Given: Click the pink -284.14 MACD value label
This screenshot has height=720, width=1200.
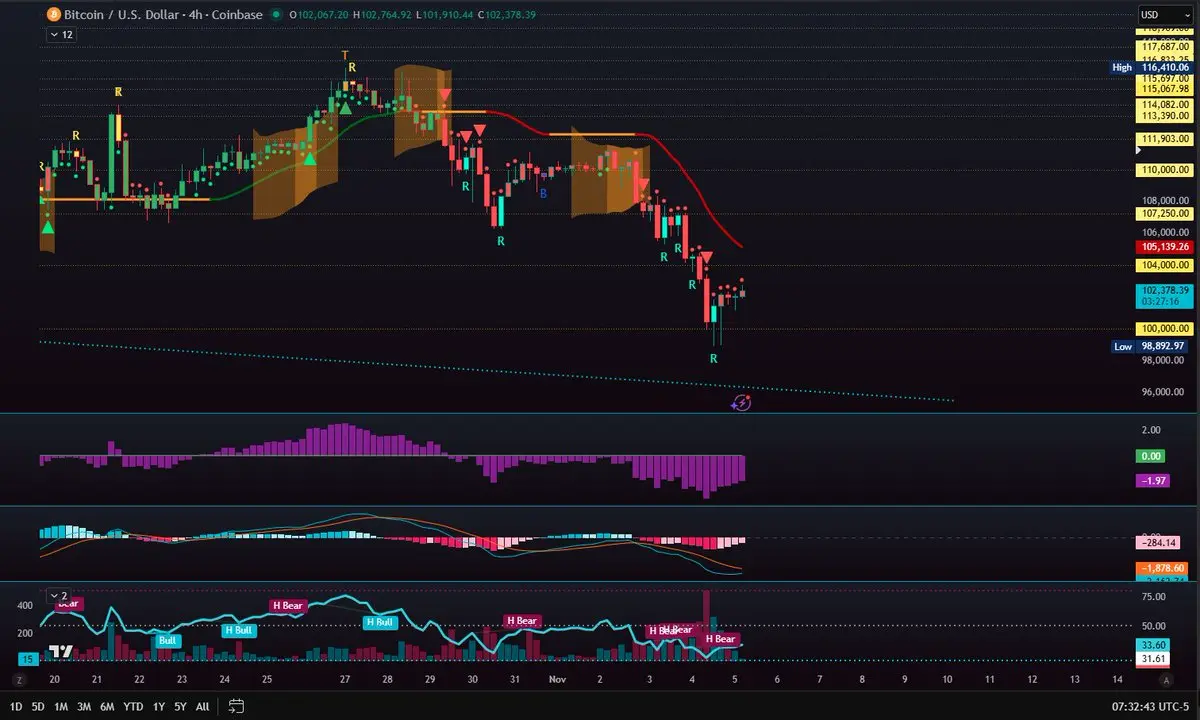Looking at the screenshot, I should 1158,542.
